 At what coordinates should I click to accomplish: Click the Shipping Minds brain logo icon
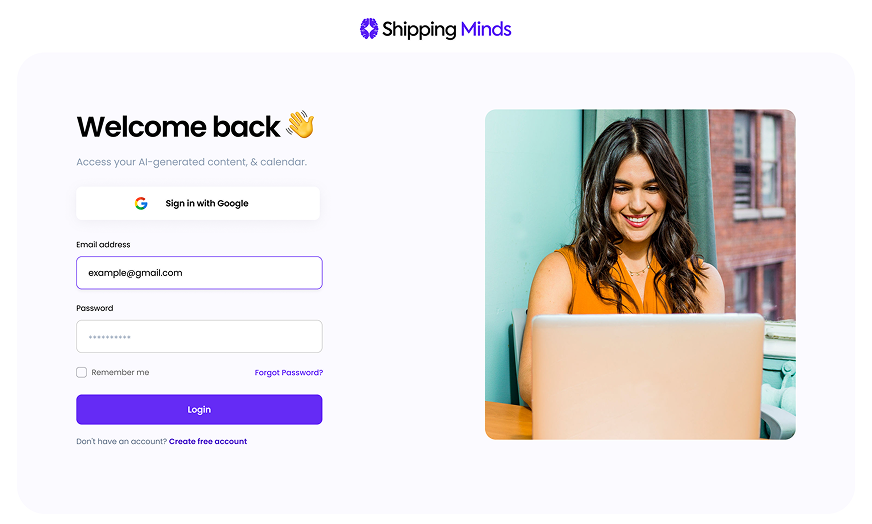[x=369, y=29]
